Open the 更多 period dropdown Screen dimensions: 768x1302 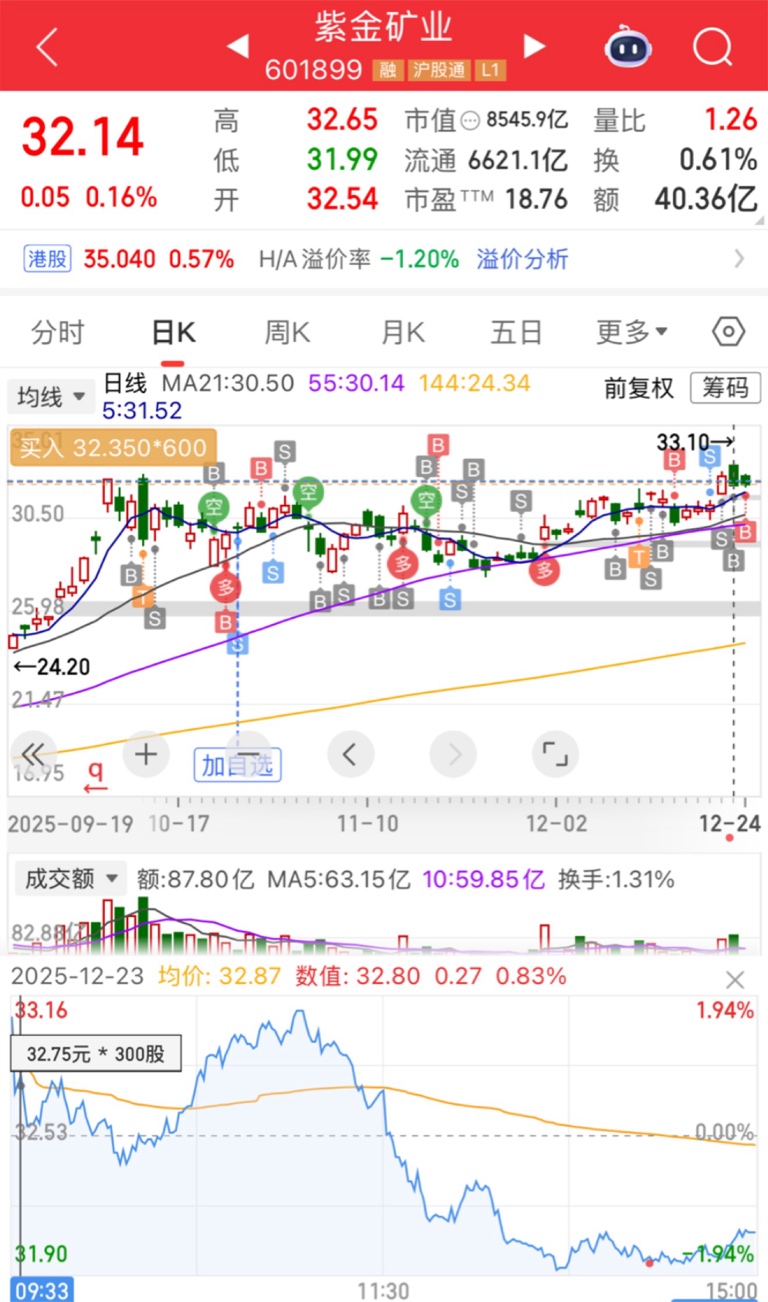632,332
